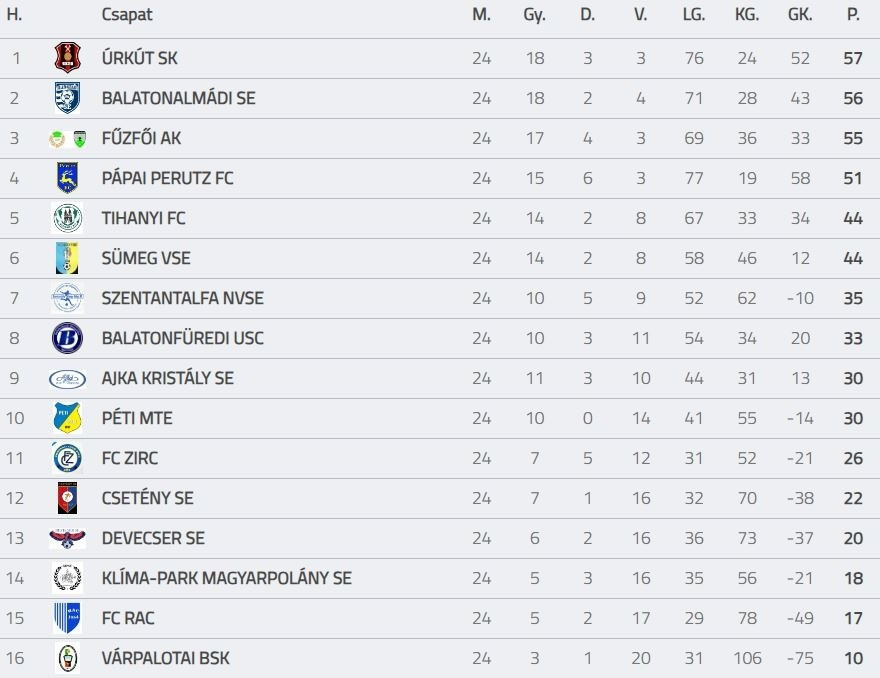Click the FC Zirc club logo

[x=67, y=458]
